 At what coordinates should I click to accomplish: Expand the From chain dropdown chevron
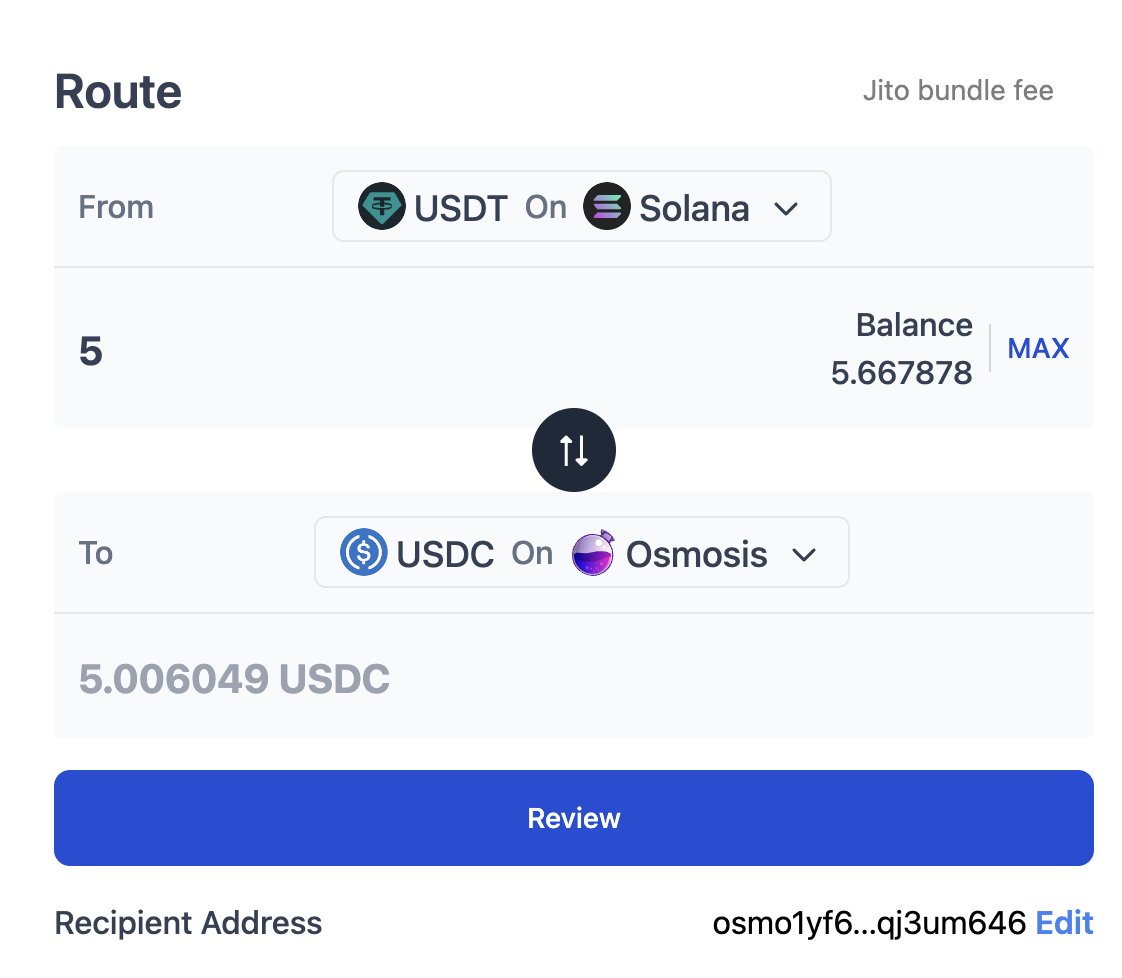(786, 208)
